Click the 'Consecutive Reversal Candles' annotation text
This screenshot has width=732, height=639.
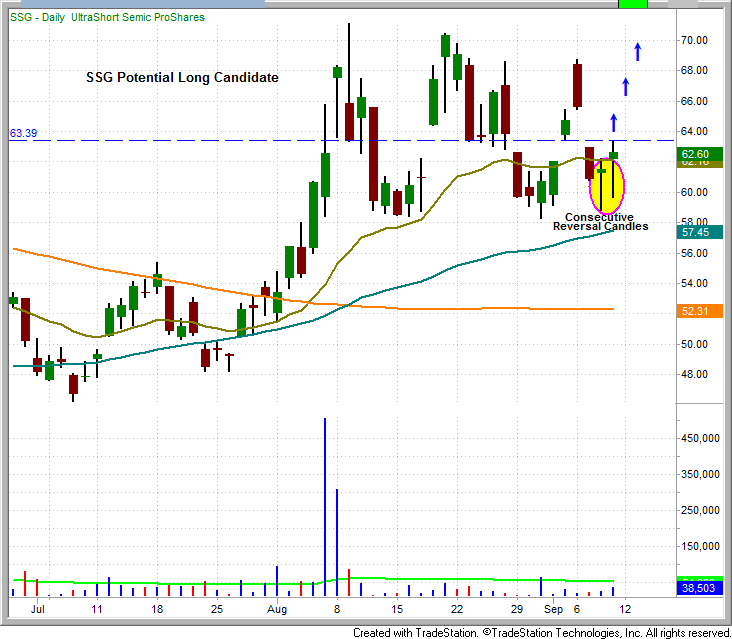[x=600, y=222]
